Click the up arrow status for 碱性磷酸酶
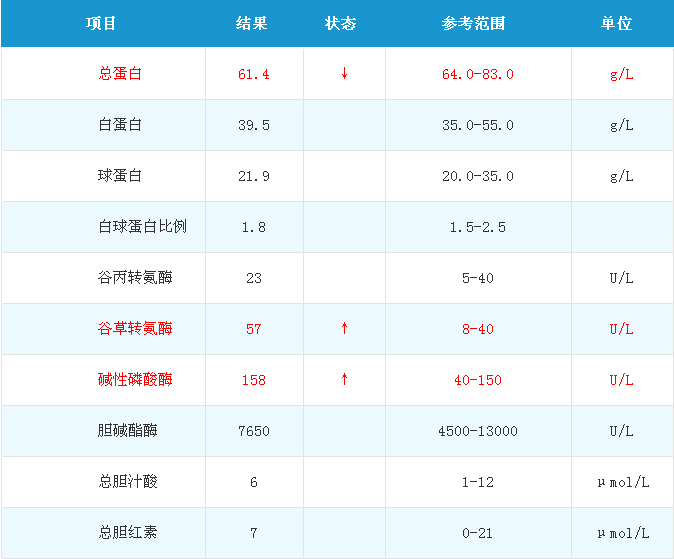 coord(344,380)
